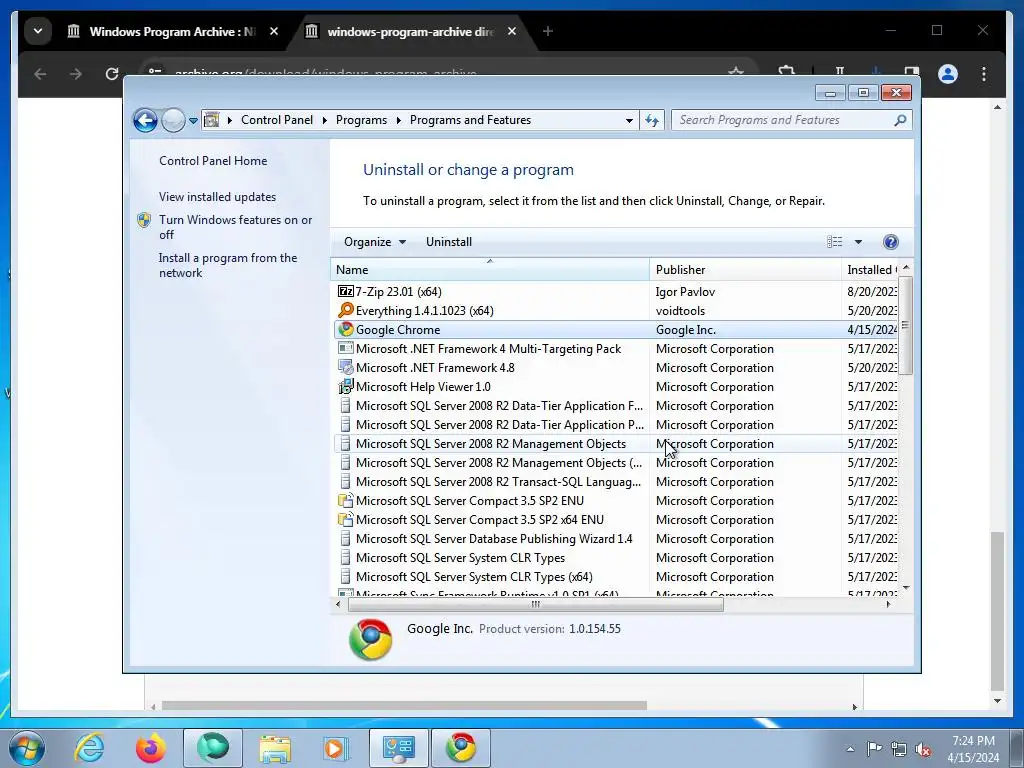Click the browser reload button
This screenshot has width=1024, height=768.
(112, 74)
